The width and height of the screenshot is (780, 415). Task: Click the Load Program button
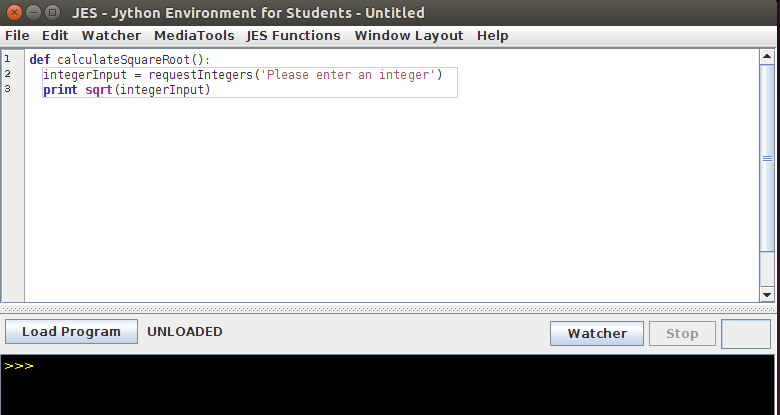tap(71, 332)
